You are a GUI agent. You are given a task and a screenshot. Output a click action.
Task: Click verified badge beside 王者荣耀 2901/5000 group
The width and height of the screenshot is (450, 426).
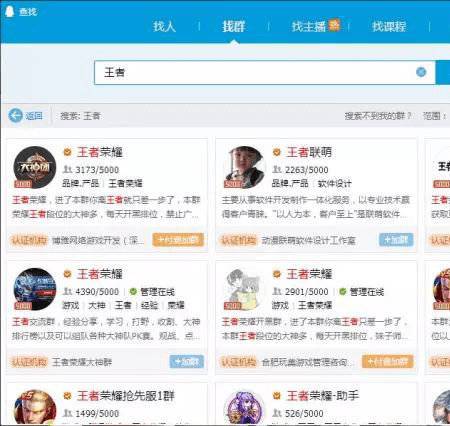click(x=277, y=274)
